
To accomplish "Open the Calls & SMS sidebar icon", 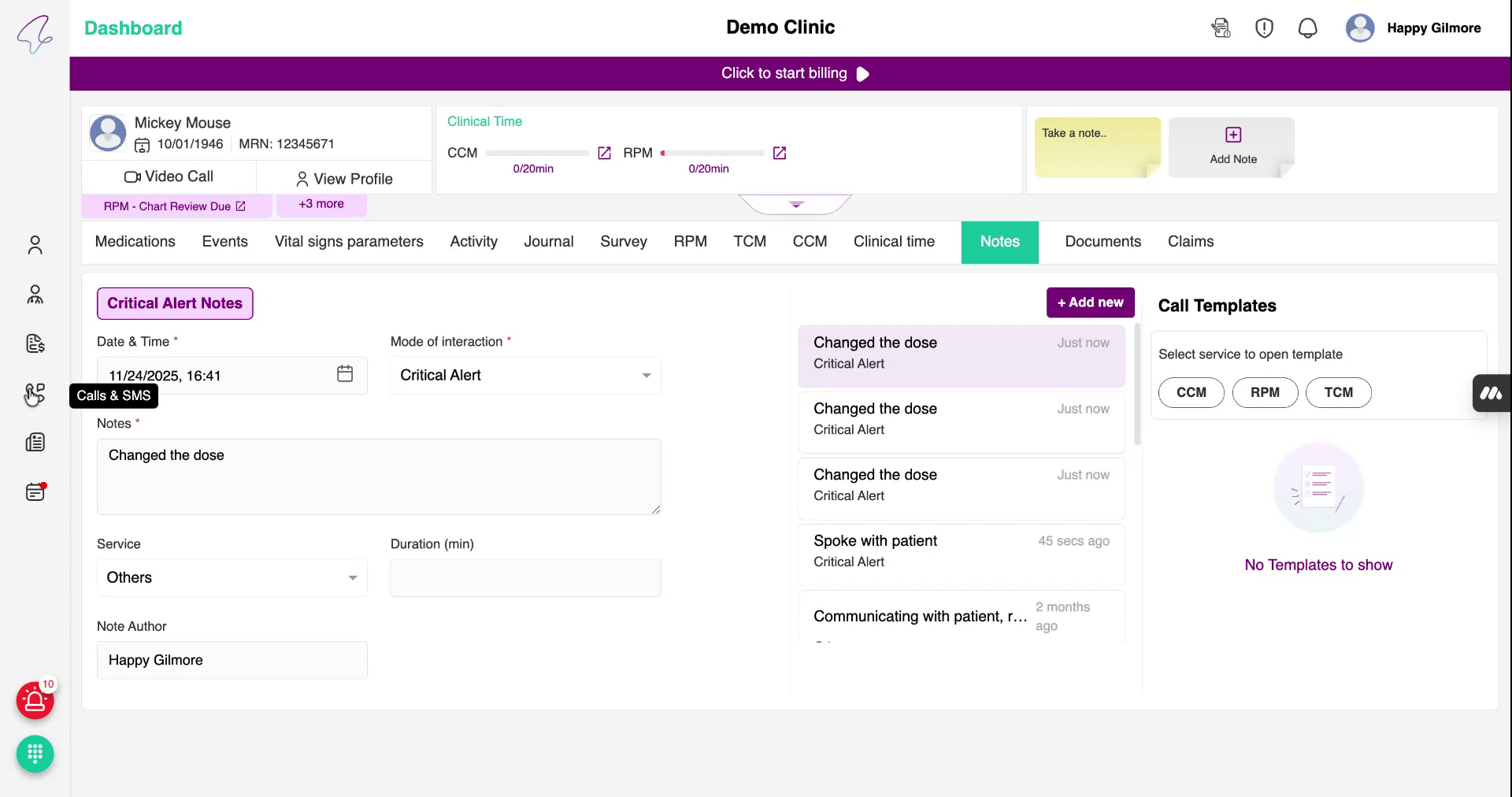I will 35,393.
